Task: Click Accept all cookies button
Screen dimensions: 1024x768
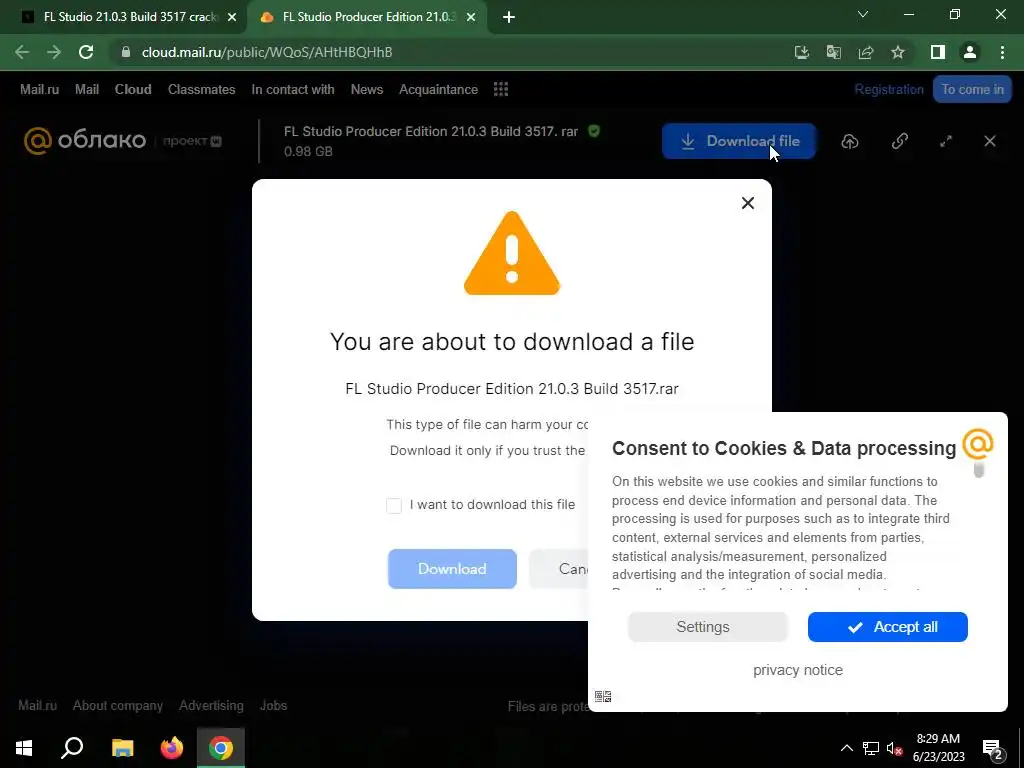Action: click(x=888, y=627)
